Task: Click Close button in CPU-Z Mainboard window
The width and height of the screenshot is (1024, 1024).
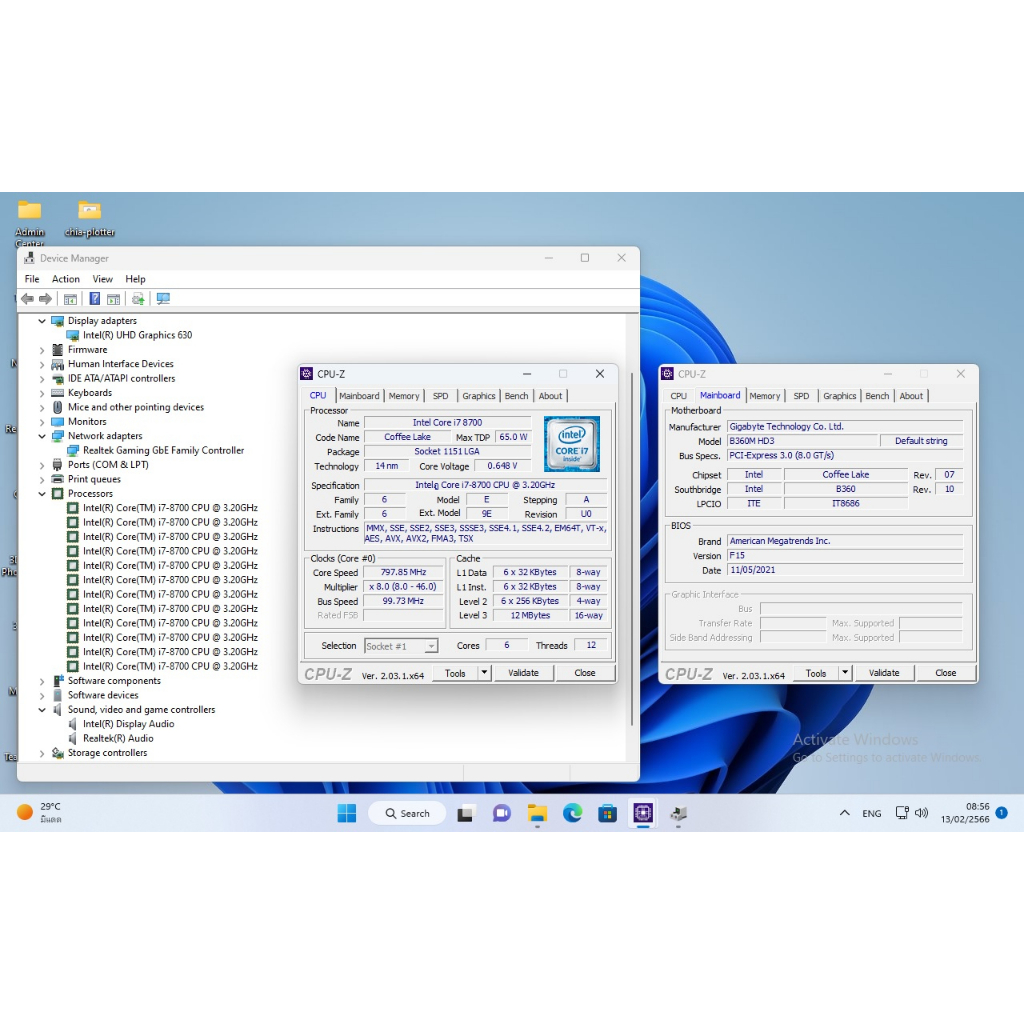Action: pos(945,673)
